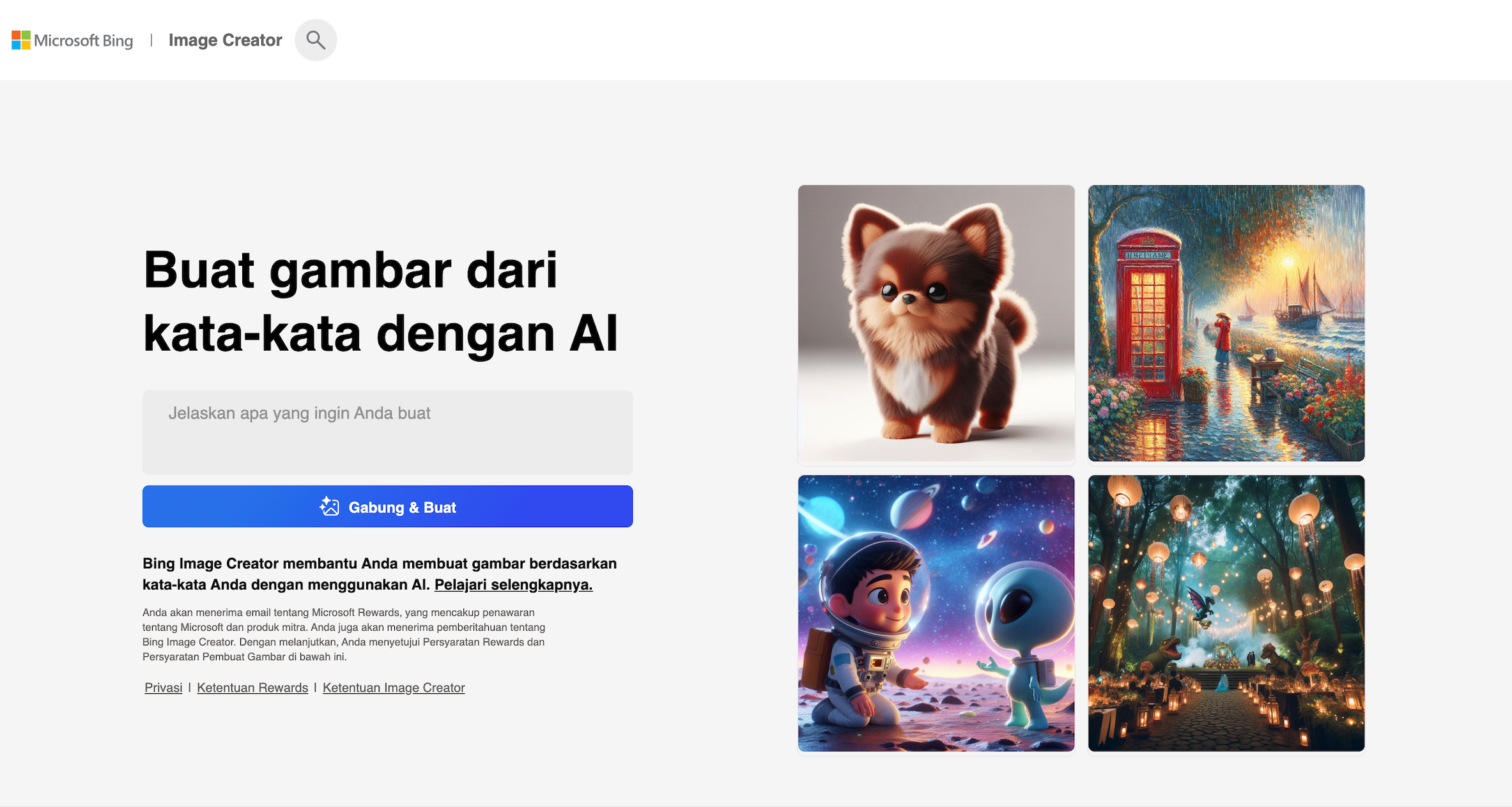1512x807 pixels.
Task: Select the astronaut boy and alien image
Action: pyautogui.click(x=936, y=613)
